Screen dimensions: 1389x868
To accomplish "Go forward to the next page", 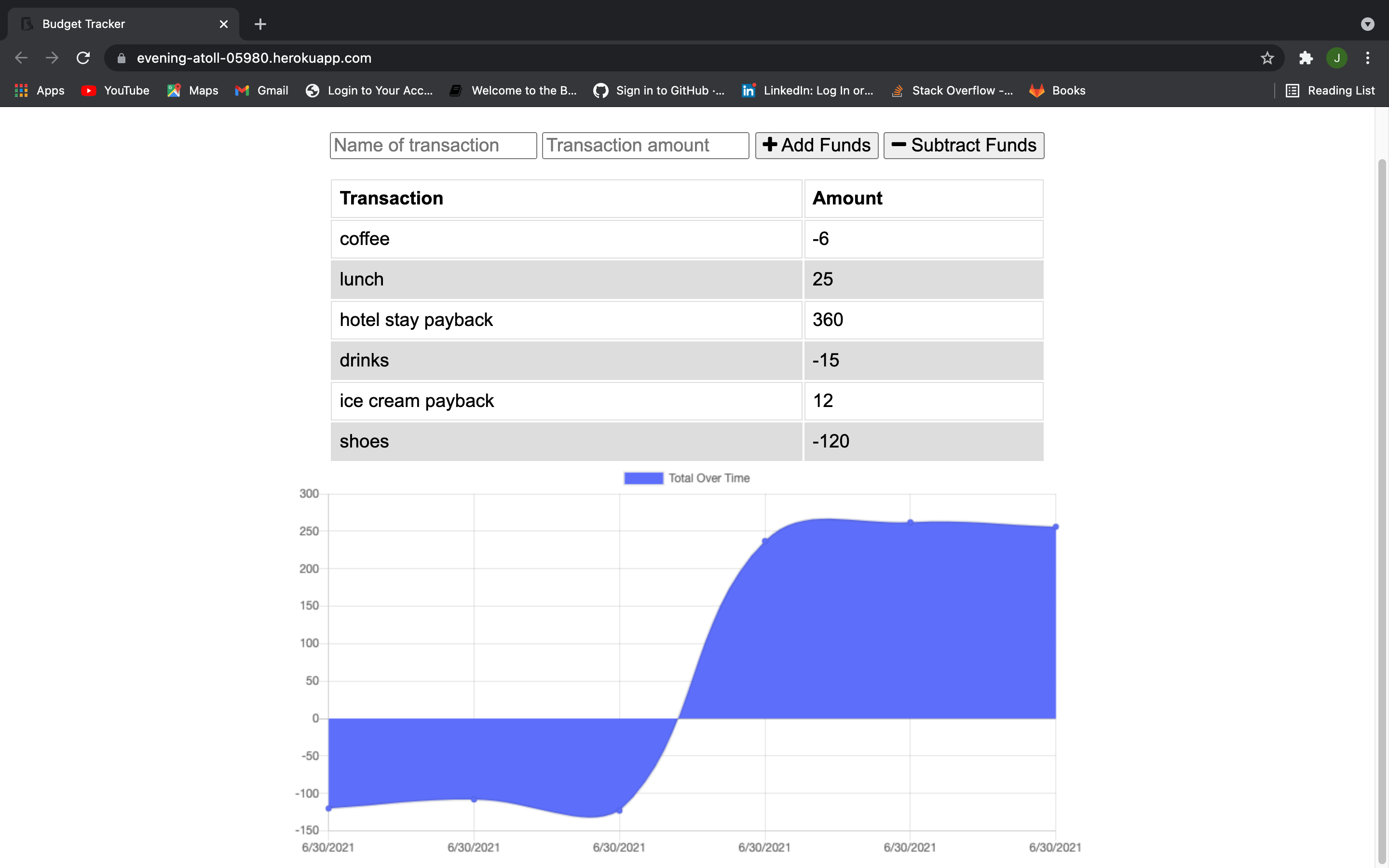I will [x=52, y=58].
